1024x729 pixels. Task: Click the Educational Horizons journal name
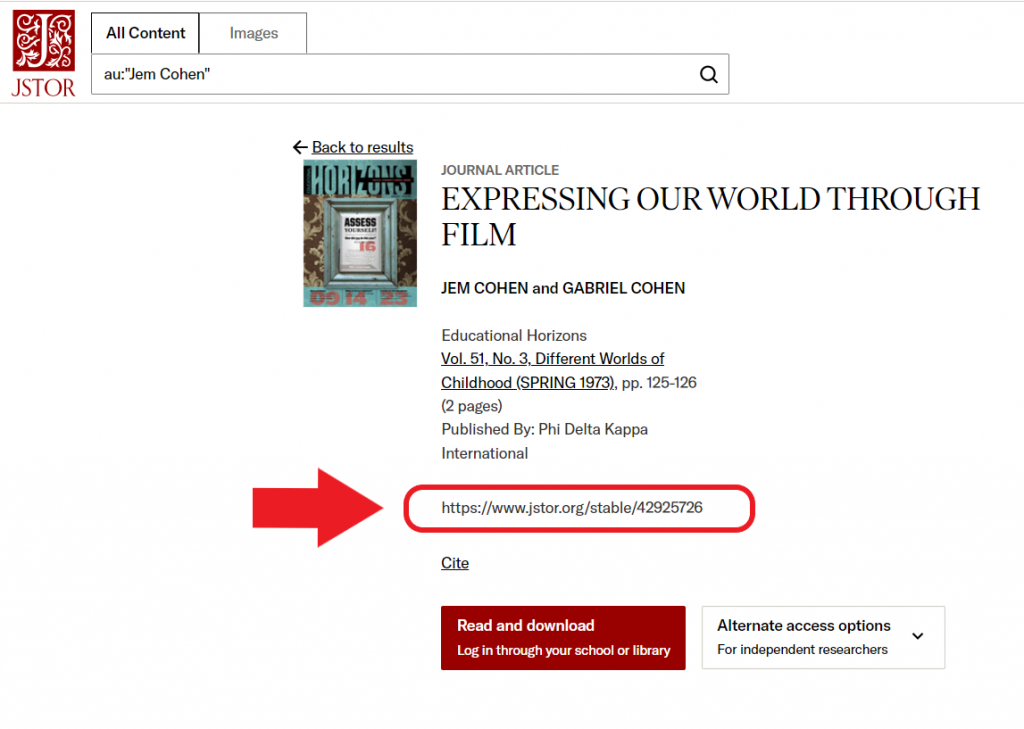point(514,335)
